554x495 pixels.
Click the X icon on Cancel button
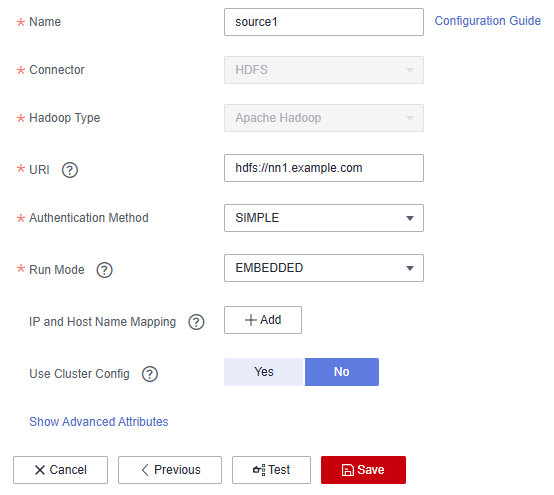point(40,470)
